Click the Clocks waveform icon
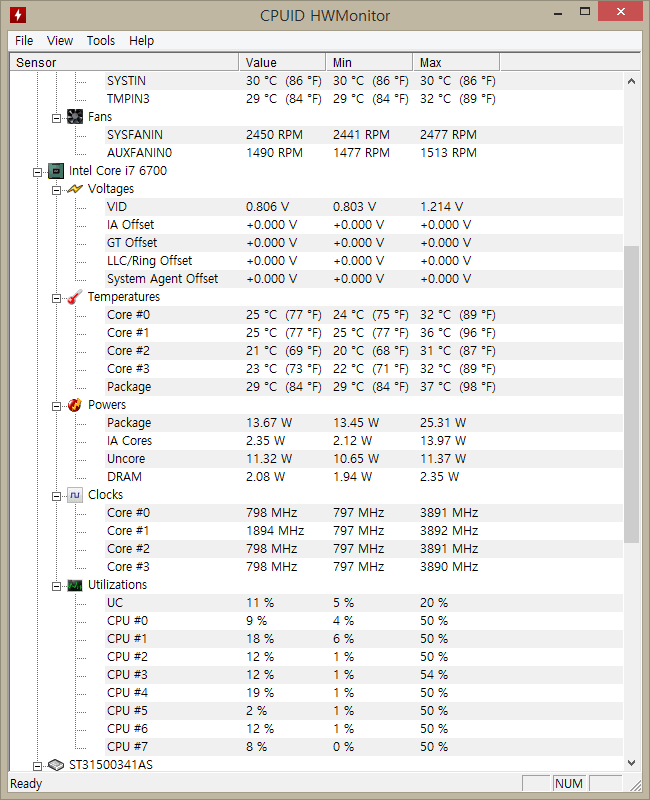This screenshot has width=650, height=800. point(75,495)
